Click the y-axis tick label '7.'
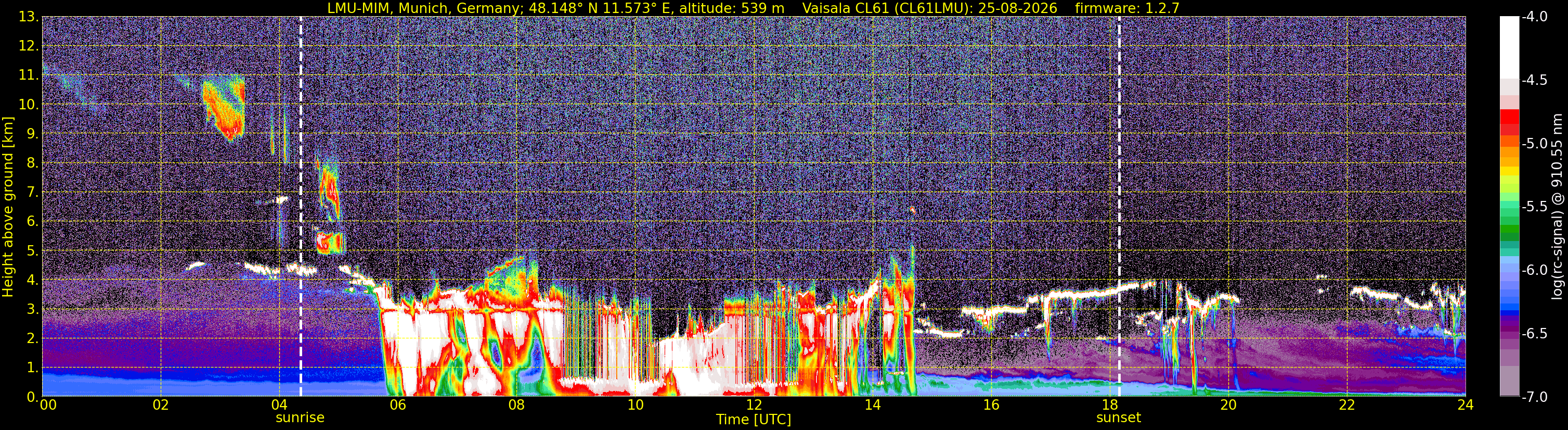 tap(33, 193)
